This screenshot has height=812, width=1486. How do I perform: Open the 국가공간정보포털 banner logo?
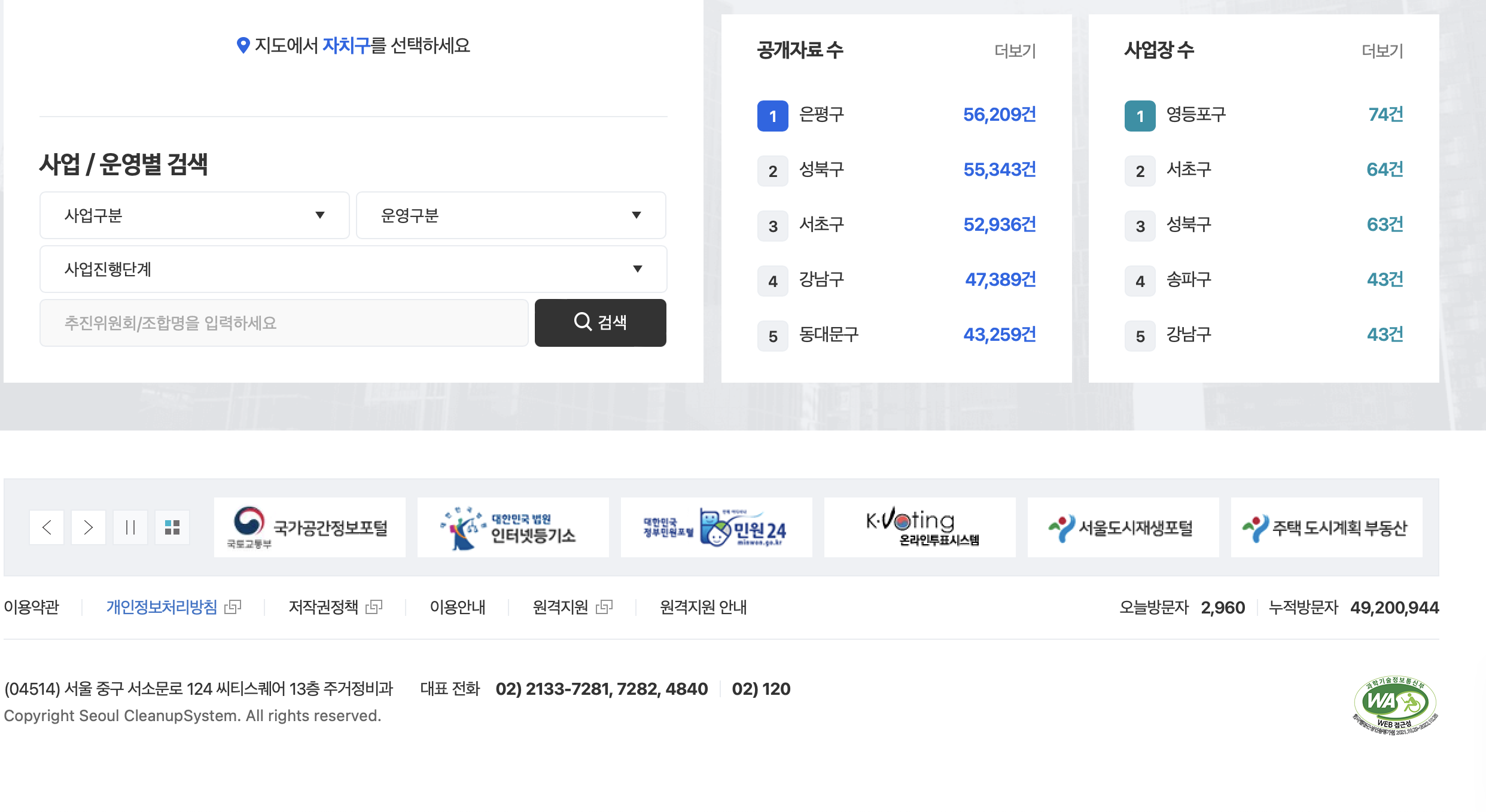pyautogui.click(x=310, y=527)
